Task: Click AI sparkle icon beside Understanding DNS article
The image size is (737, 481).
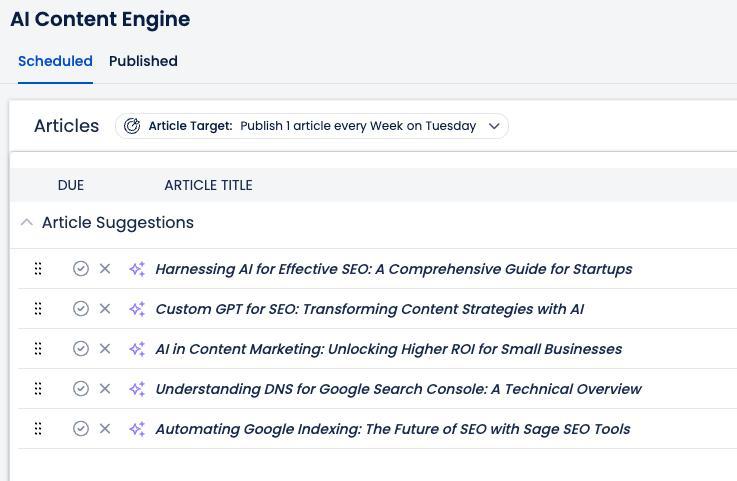Action: [x=137, y=389]
